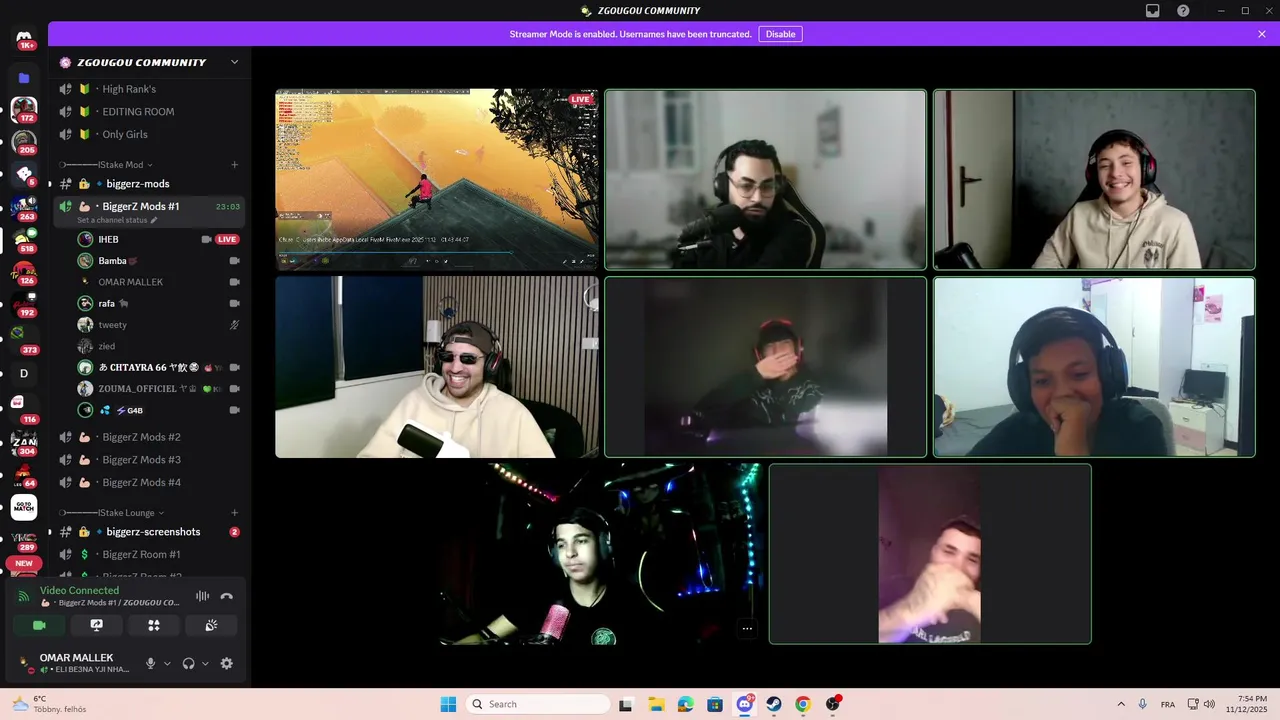Viewport: 1280px width, 720px height.
Task: Open File Explorer from taskbar
Action: 656,704
